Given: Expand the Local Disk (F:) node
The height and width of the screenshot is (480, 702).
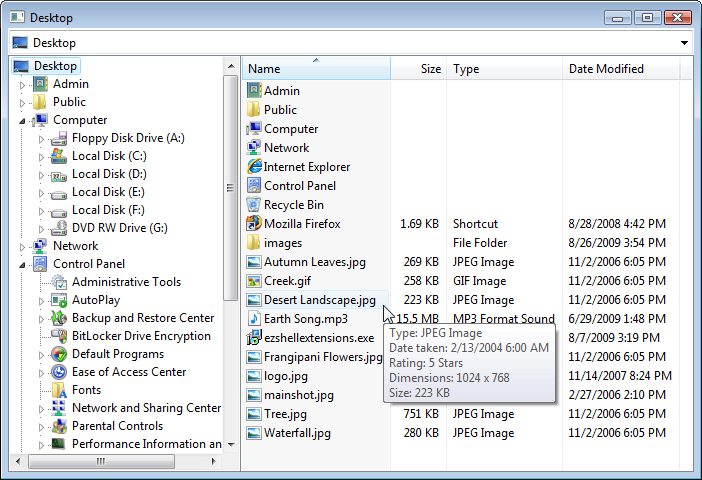Looking at the screenshot, I should click(x=41, y=211).
